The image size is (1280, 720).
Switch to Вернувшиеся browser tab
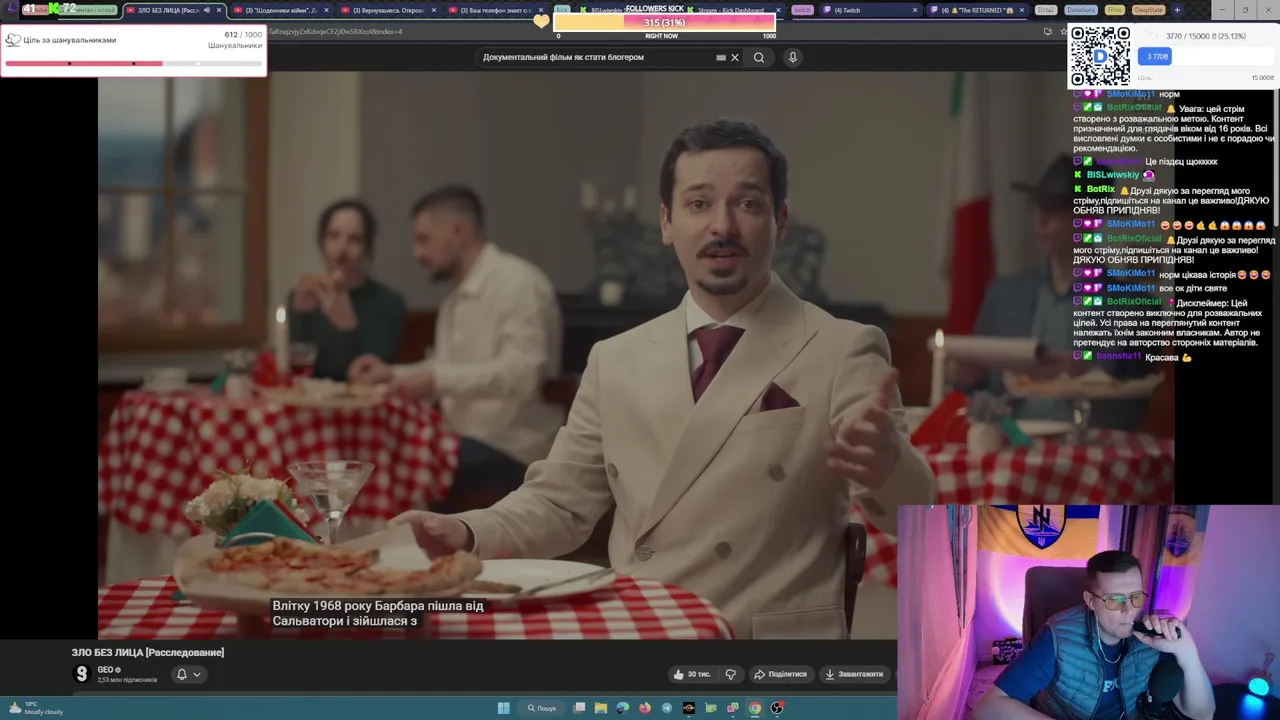click(x=386, y=10)
